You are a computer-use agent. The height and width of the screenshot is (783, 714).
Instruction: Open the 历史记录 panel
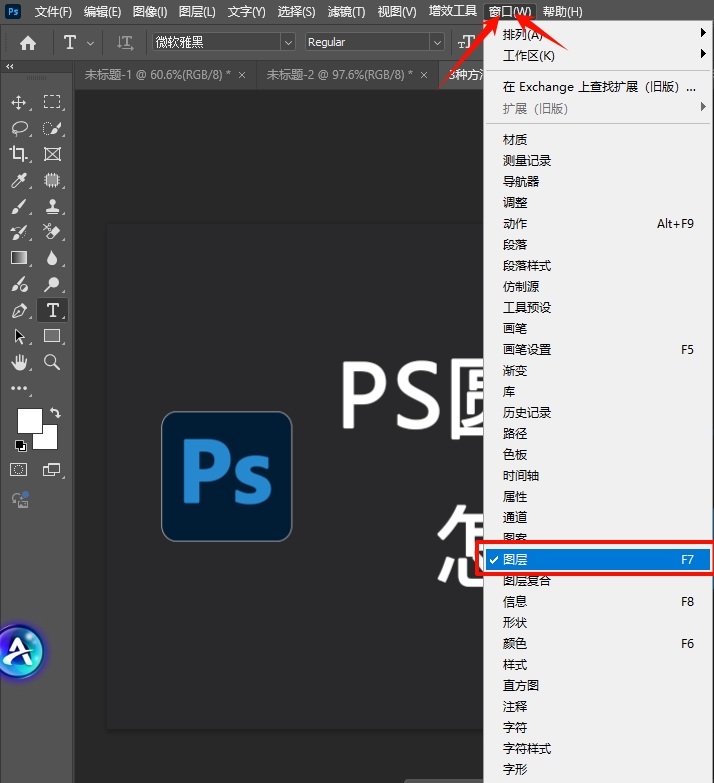[x=598, y=412]
